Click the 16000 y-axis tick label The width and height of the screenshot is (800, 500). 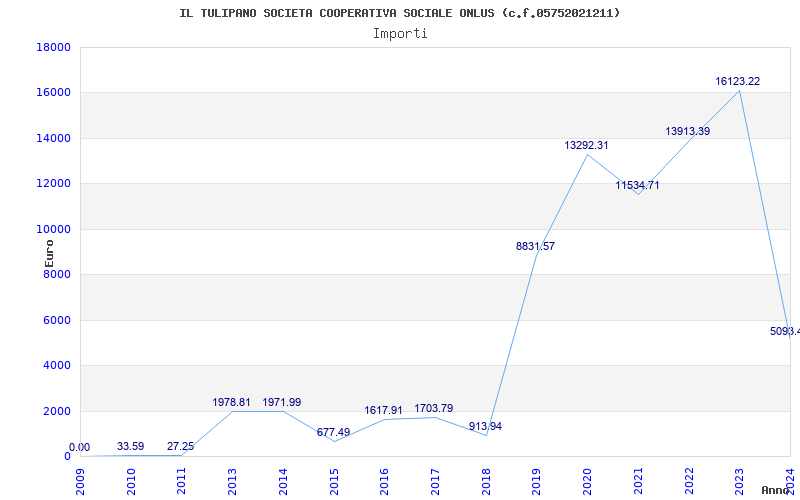[53, 93]
